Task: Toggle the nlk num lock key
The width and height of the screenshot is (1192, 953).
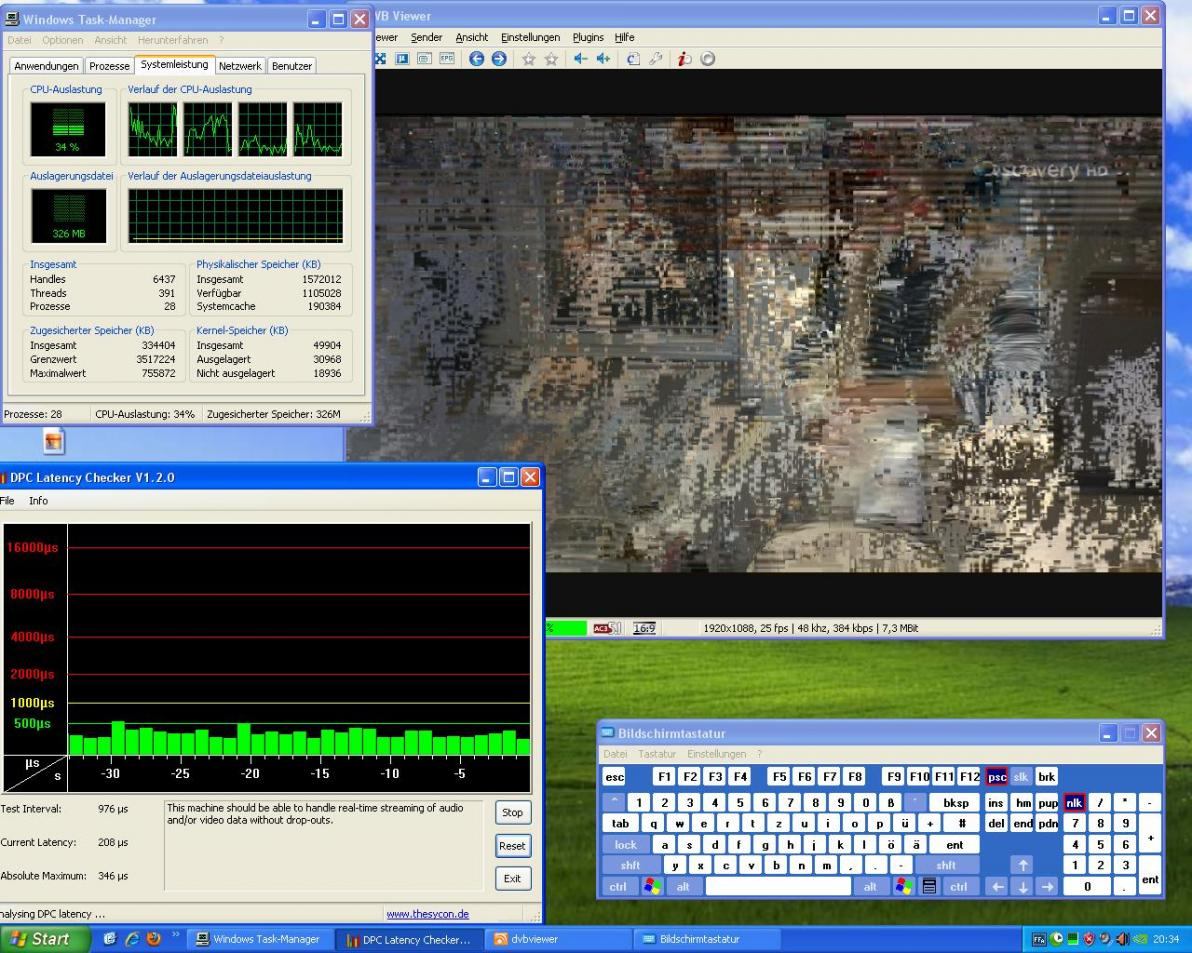Action: [1074, 803]
